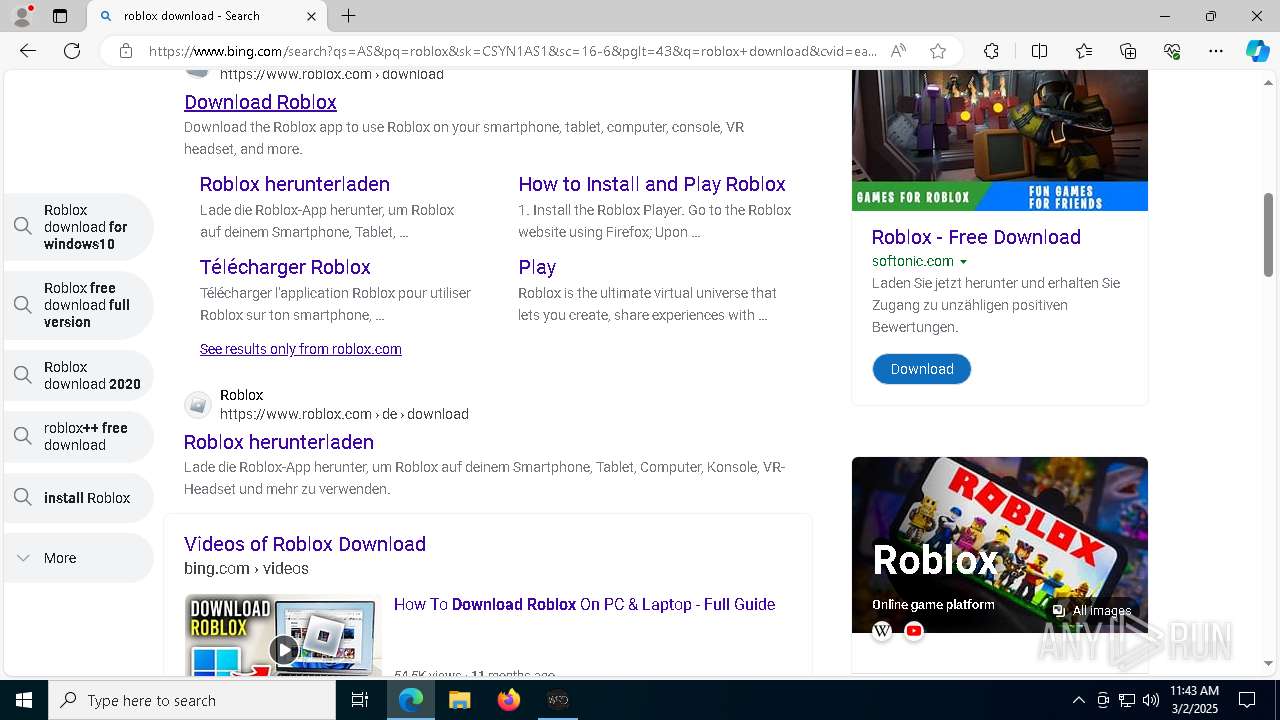Open 'Roblox herunterladen' sublink under Download Roblox
1280x720 pixels.
(x=294, y=184)
